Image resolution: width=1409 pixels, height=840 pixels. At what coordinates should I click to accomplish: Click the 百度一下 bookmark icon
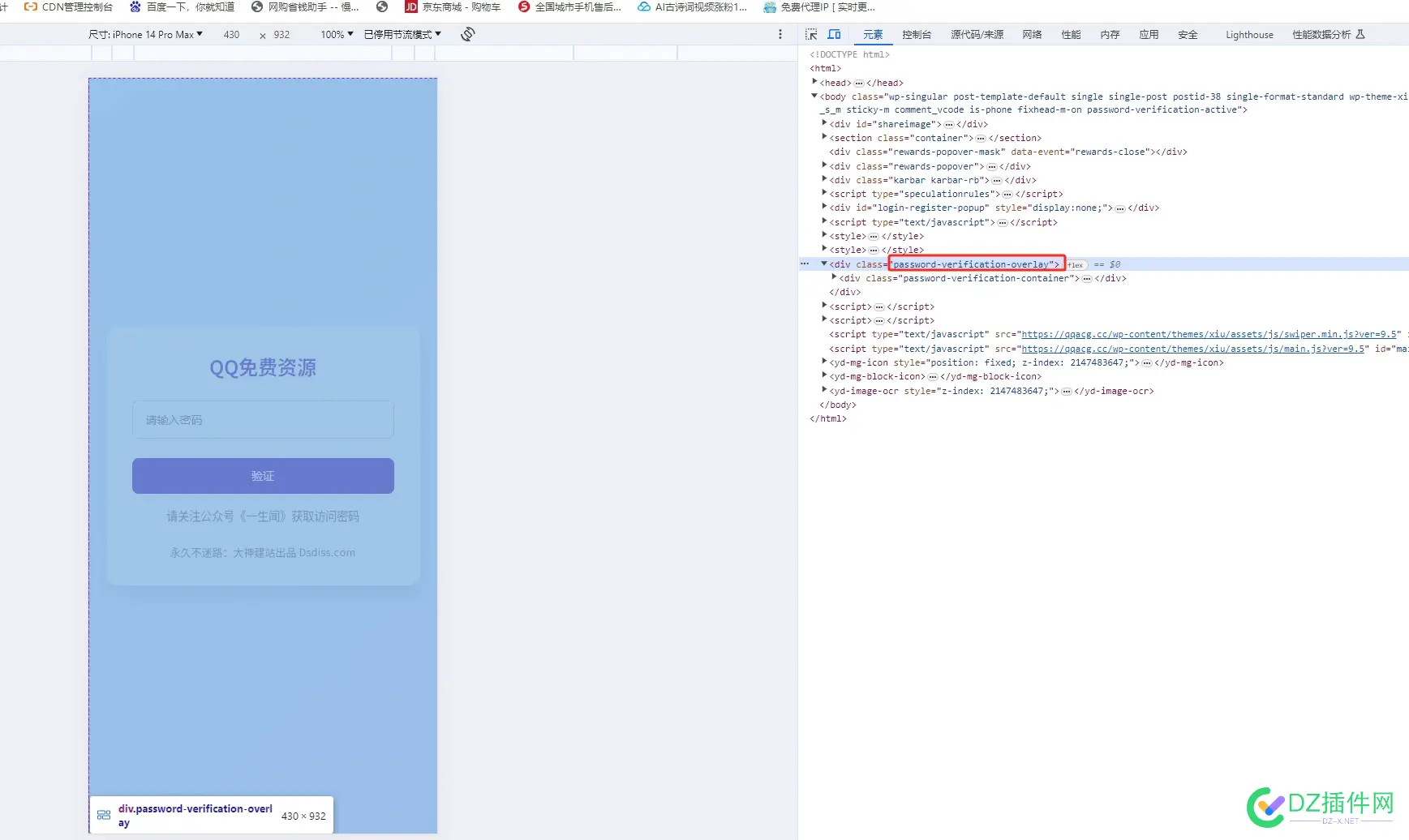click(135, 6)
